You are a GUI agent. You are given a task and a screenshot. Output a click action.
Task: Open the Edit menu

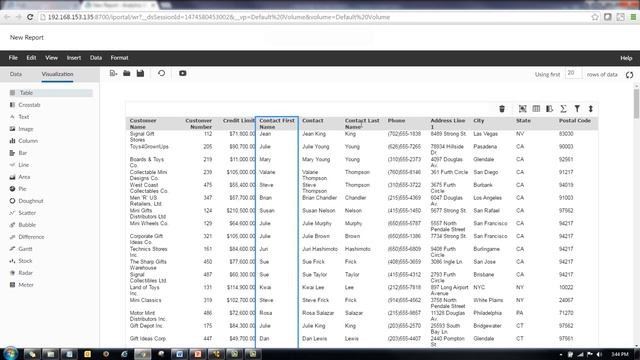point(31,58)
